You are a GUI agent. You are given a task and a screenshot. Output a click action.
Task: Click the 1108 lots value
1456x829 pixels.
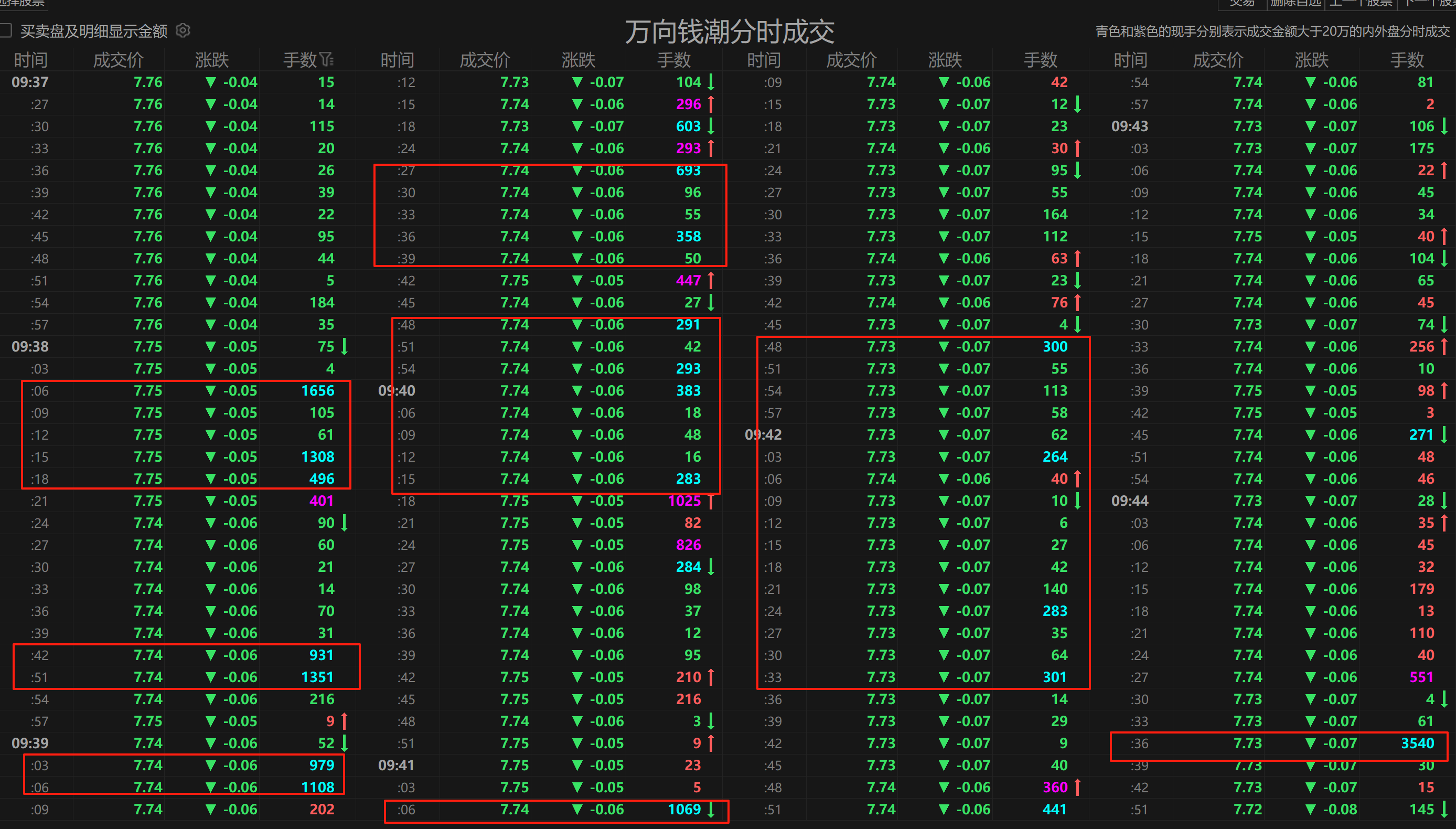tap(317, 787)
